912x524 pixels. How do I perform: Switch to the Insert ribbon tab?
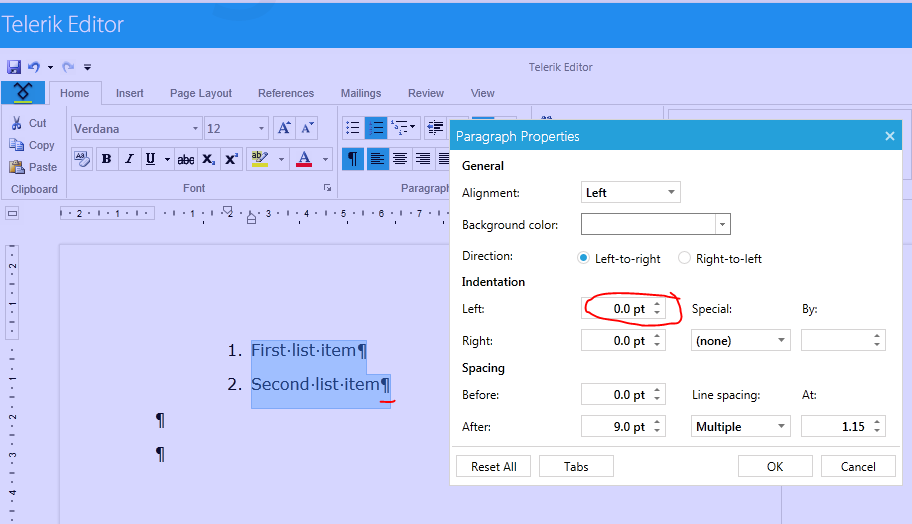click(x=129, y=93)
